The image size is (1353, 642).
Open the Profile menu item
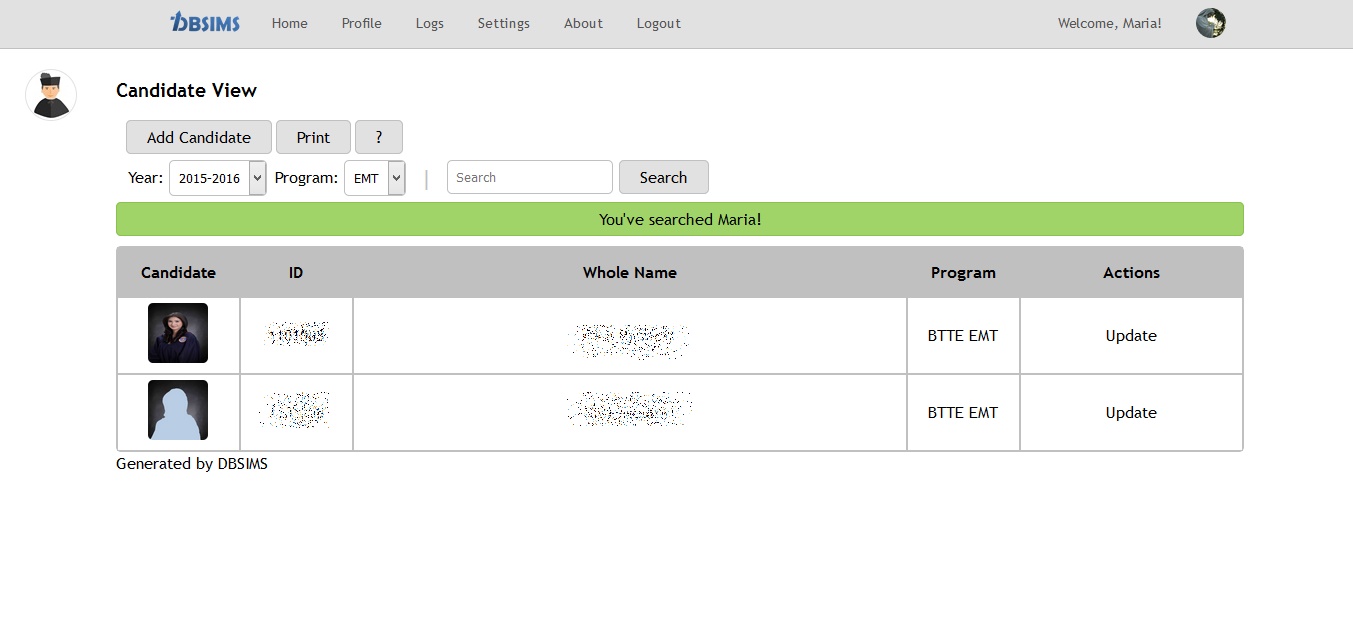click(361, 23)
